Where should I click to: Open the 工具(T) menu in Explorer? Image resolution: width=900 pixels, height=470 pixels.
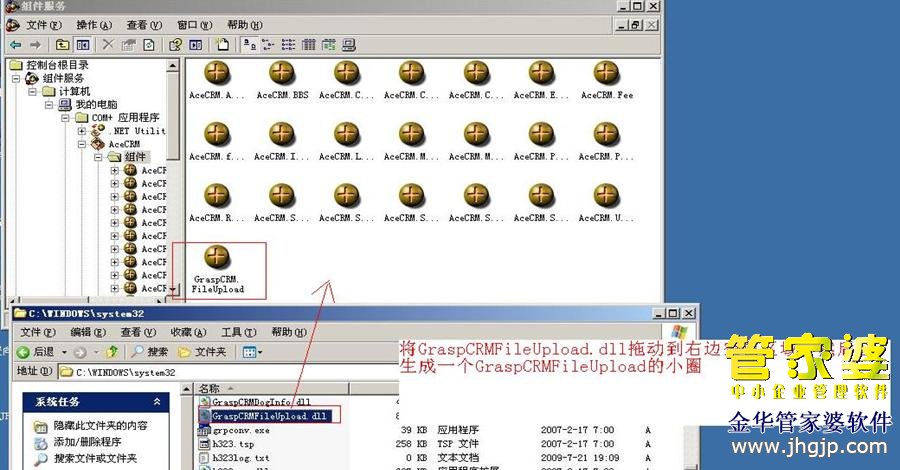[x=238, y=332]
